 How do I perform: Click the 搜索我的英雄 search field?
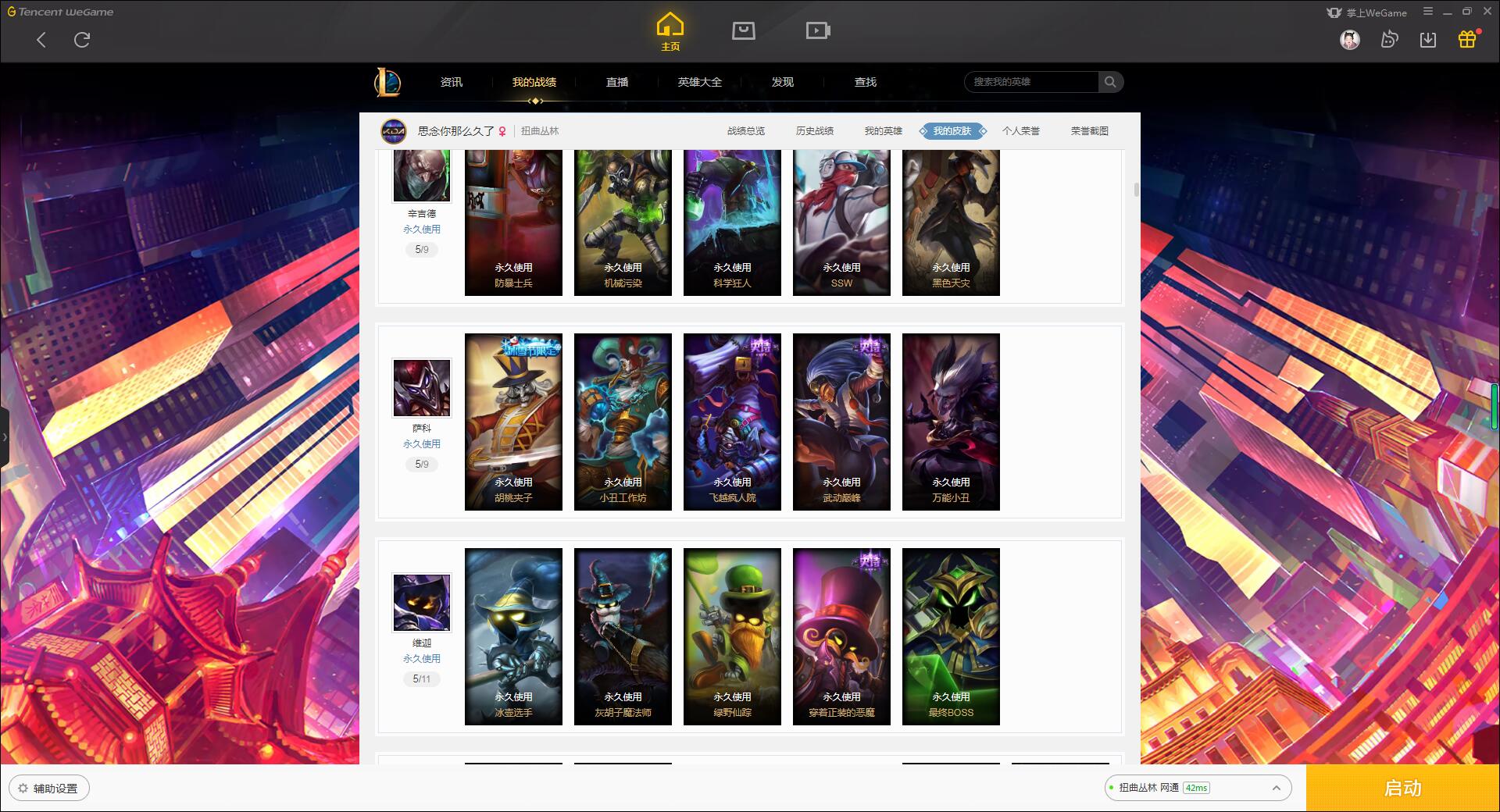[x=1032, y=82]
